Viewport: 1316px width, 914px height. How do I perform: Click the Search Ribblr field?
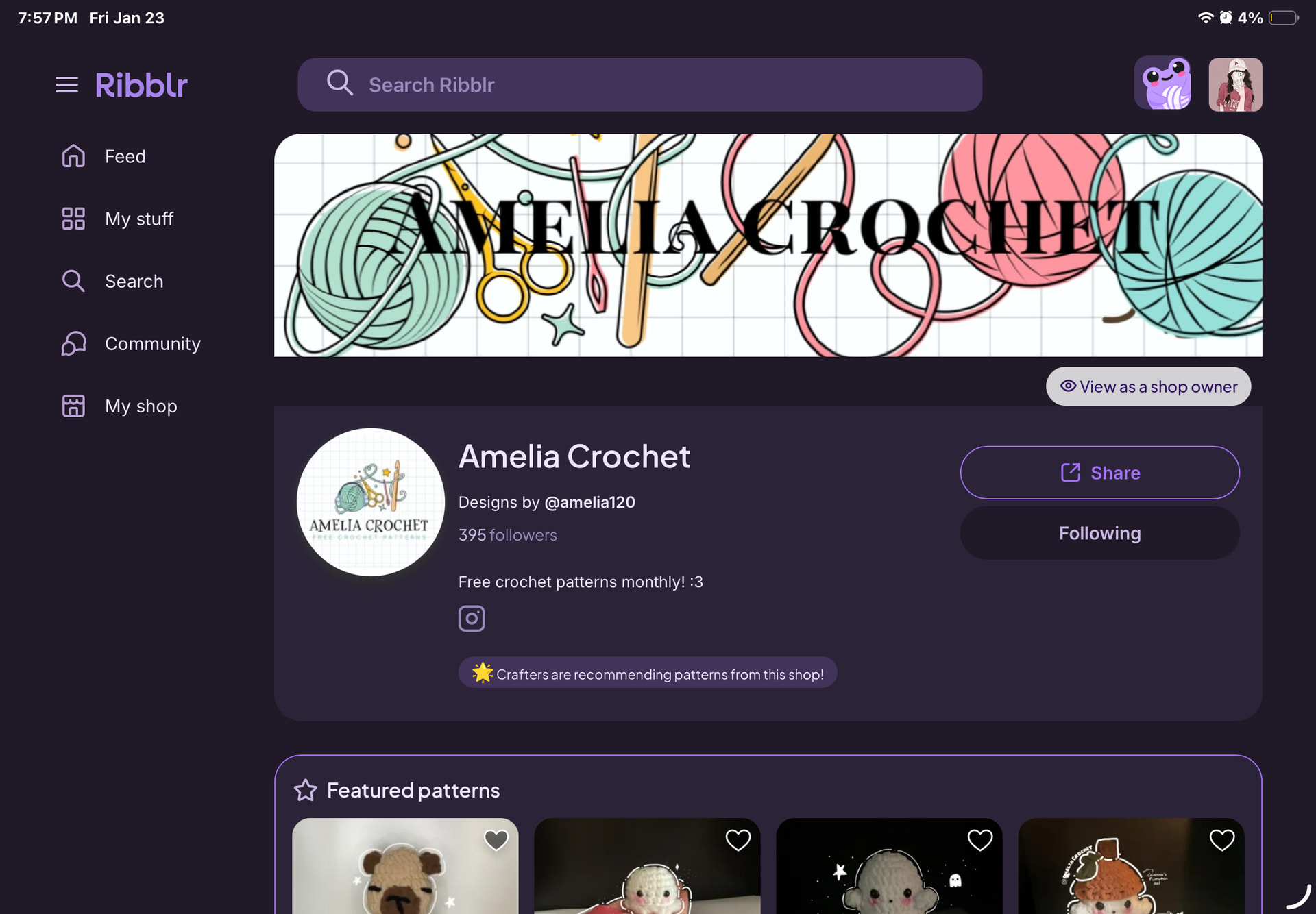click(639, 85)
